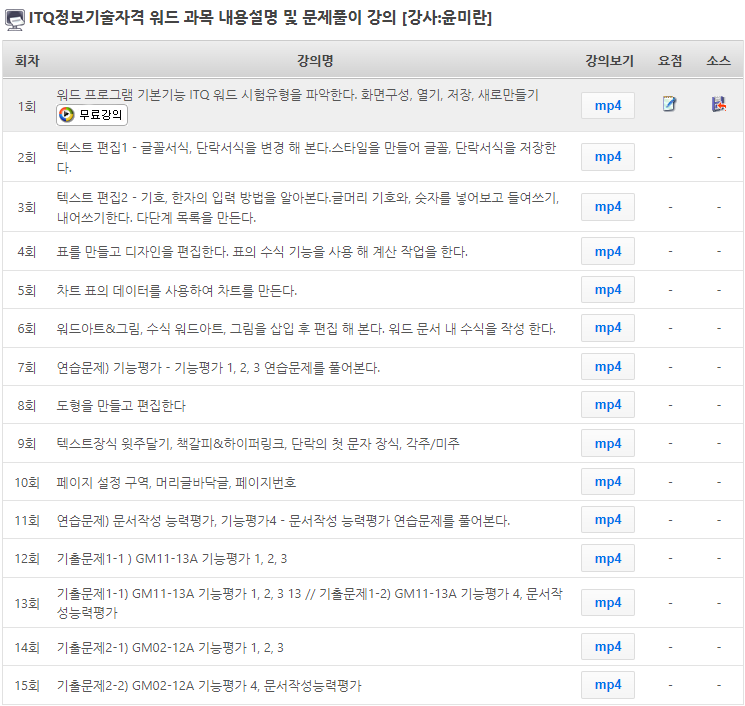Click the 소스 column header

click(x=718, y=61)
